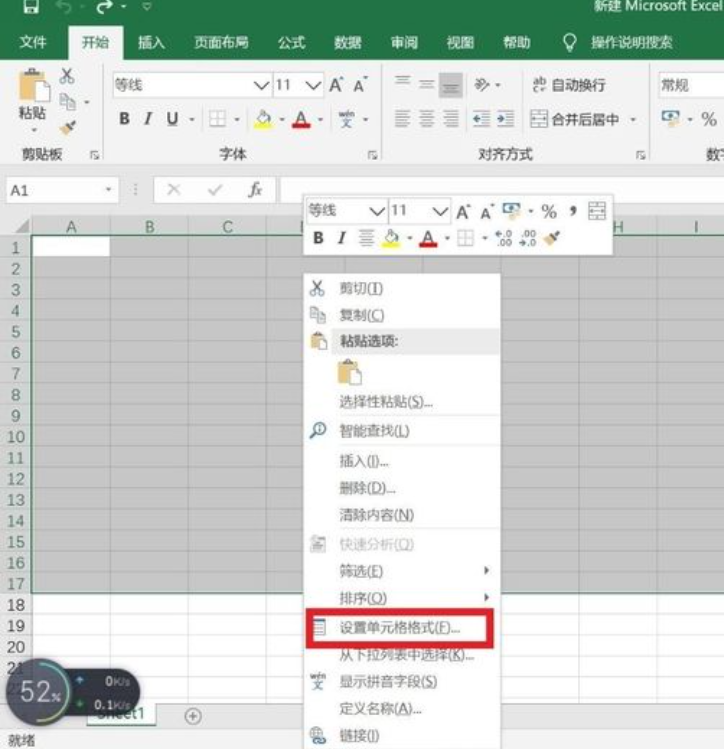Screen dimensions: 724x749
Task: Switch to the 视图 ribbon tab
Action: [460, 43]
